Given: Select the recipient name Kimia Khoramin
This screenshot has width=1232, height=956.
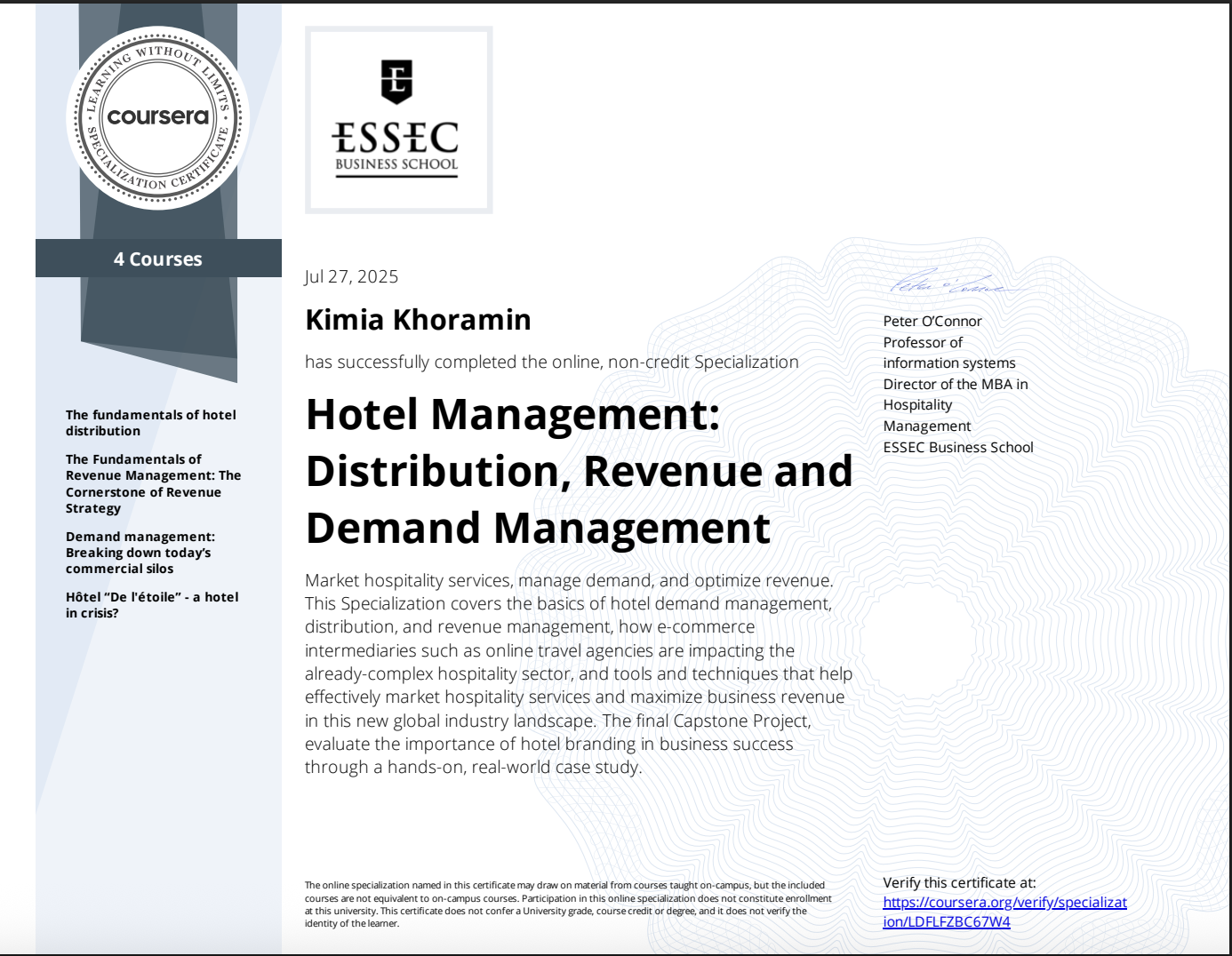Looking at the screenshot, I should 418,319.
